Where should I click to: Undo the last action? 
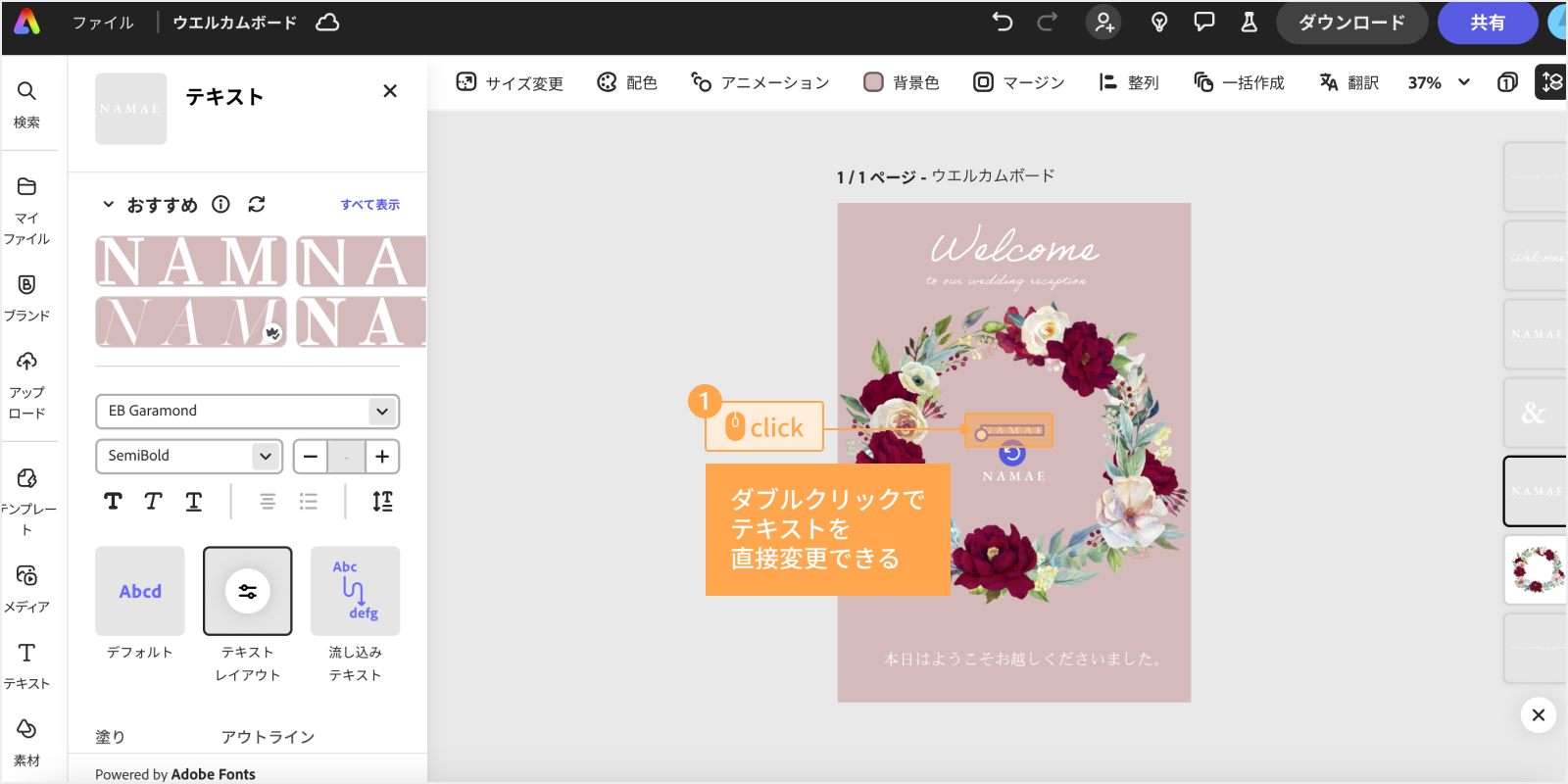(x=1002, y=23)
